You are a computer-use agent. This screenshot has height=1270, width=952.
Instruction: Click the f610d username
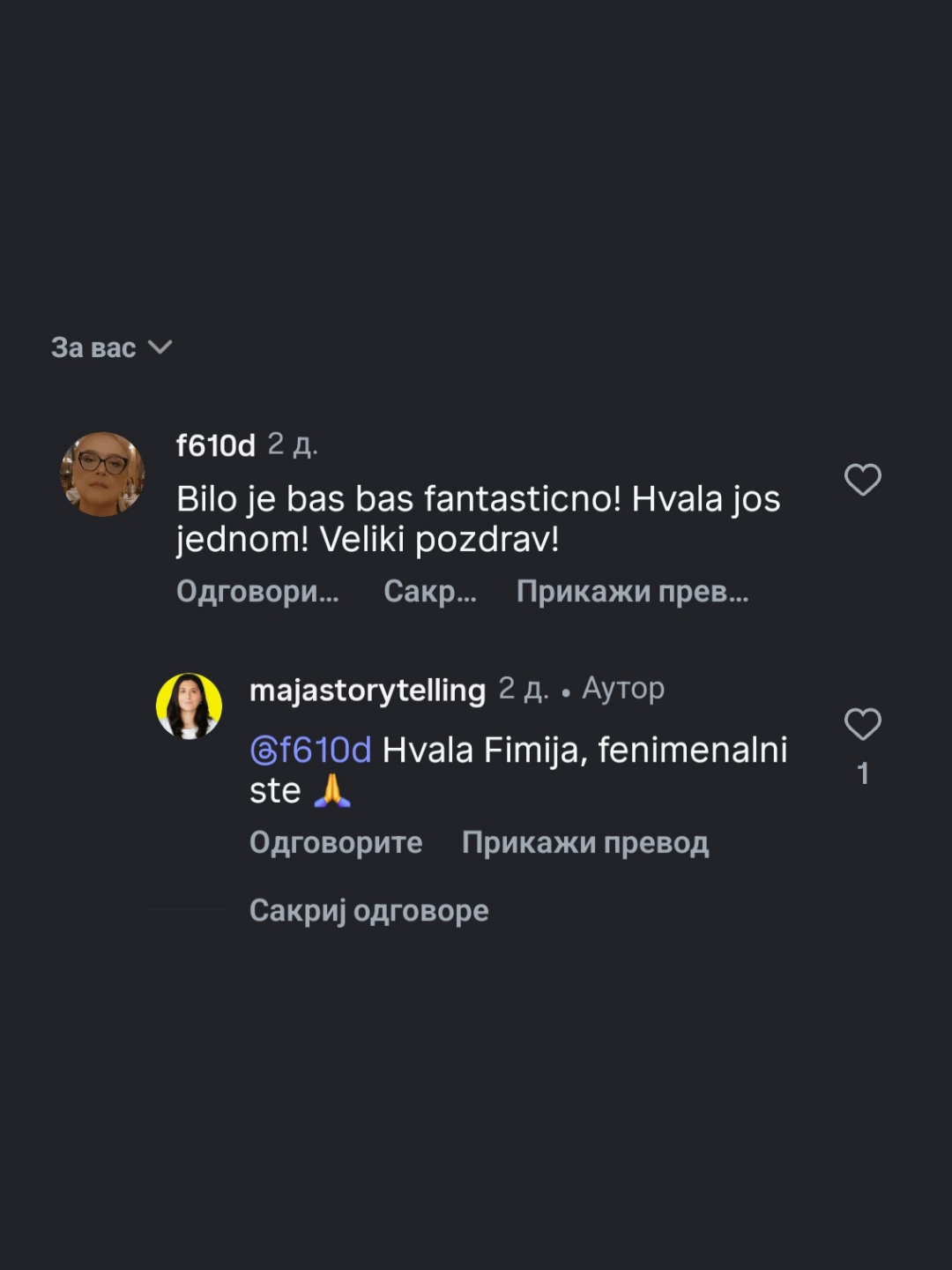coord(215,445)
